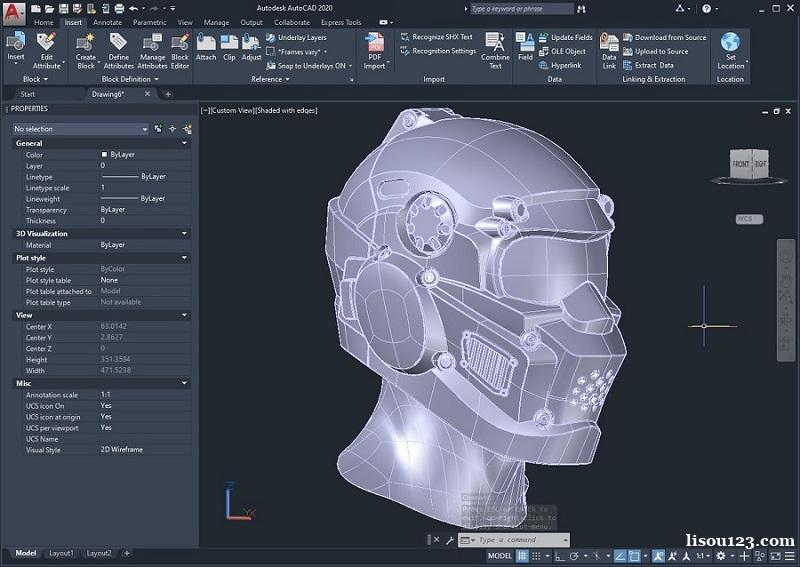Click the Workspace Switching gear icon
The width and height of the screenshot is (800, 567).
click(x=720, y=556)
